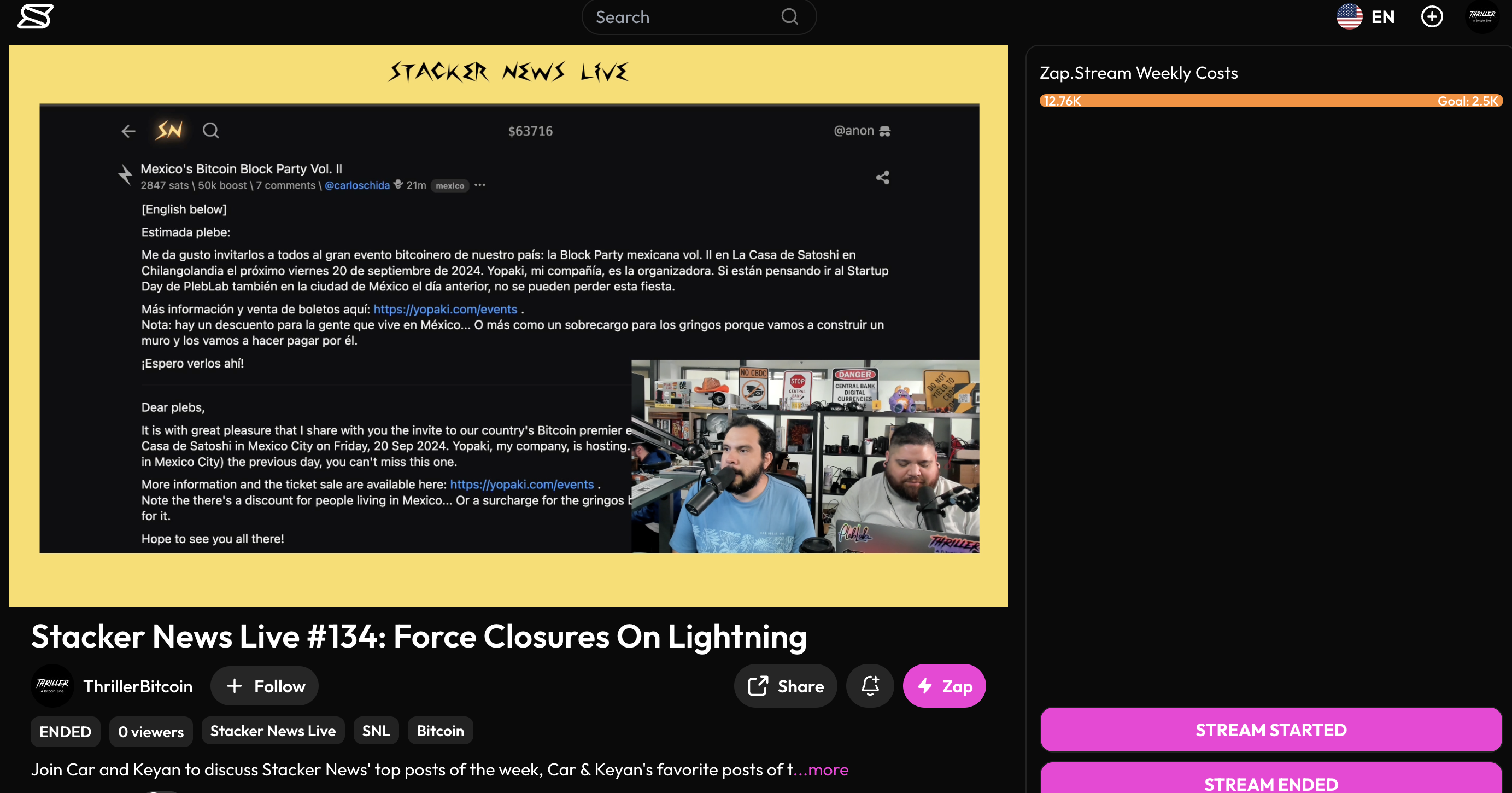The image size is (1512, 793).
Task: Send a Zap with lightning button
Action: 944,685
